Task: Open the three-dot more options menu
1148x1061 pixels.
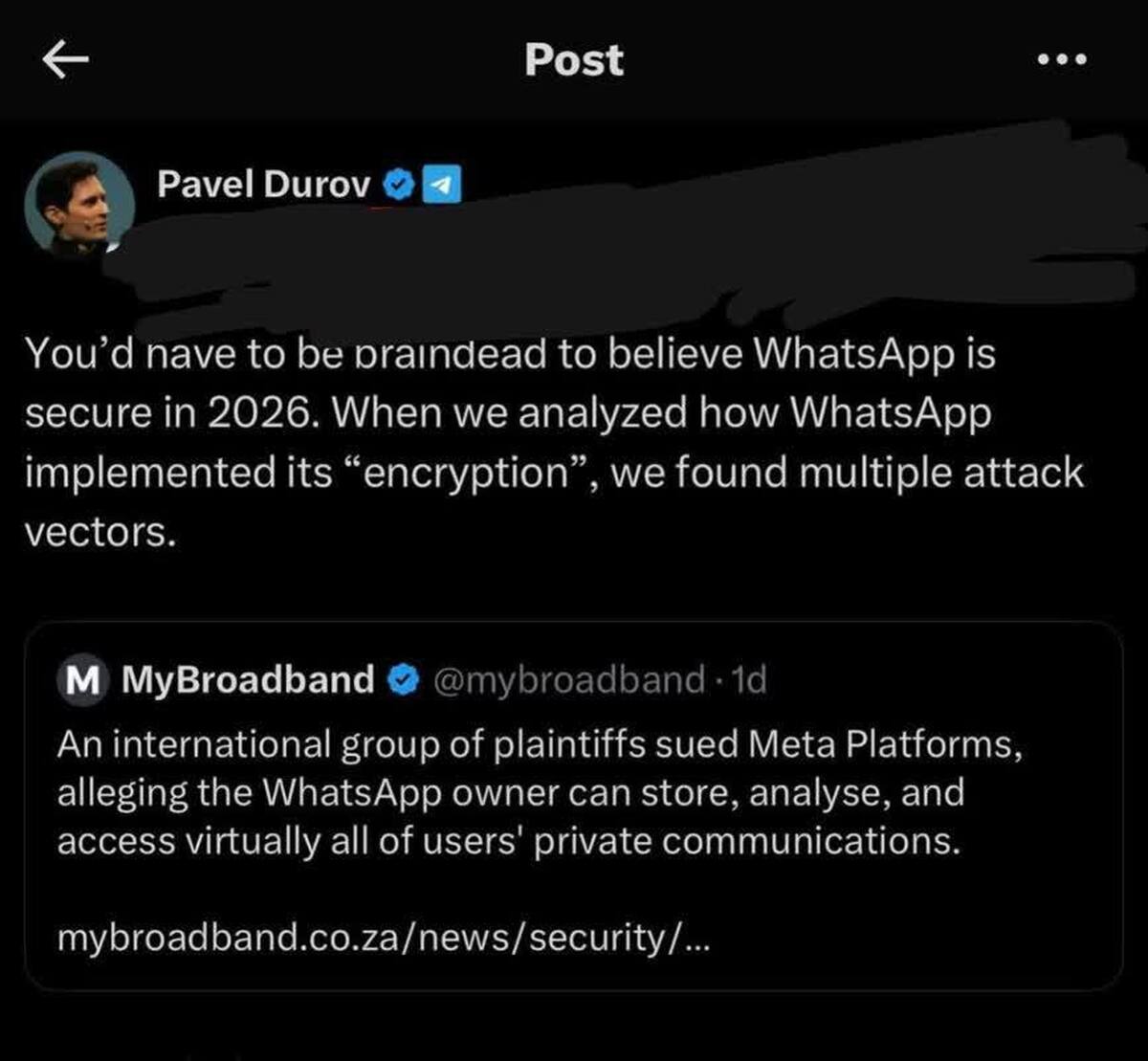Action: [x=1061, y=59]
